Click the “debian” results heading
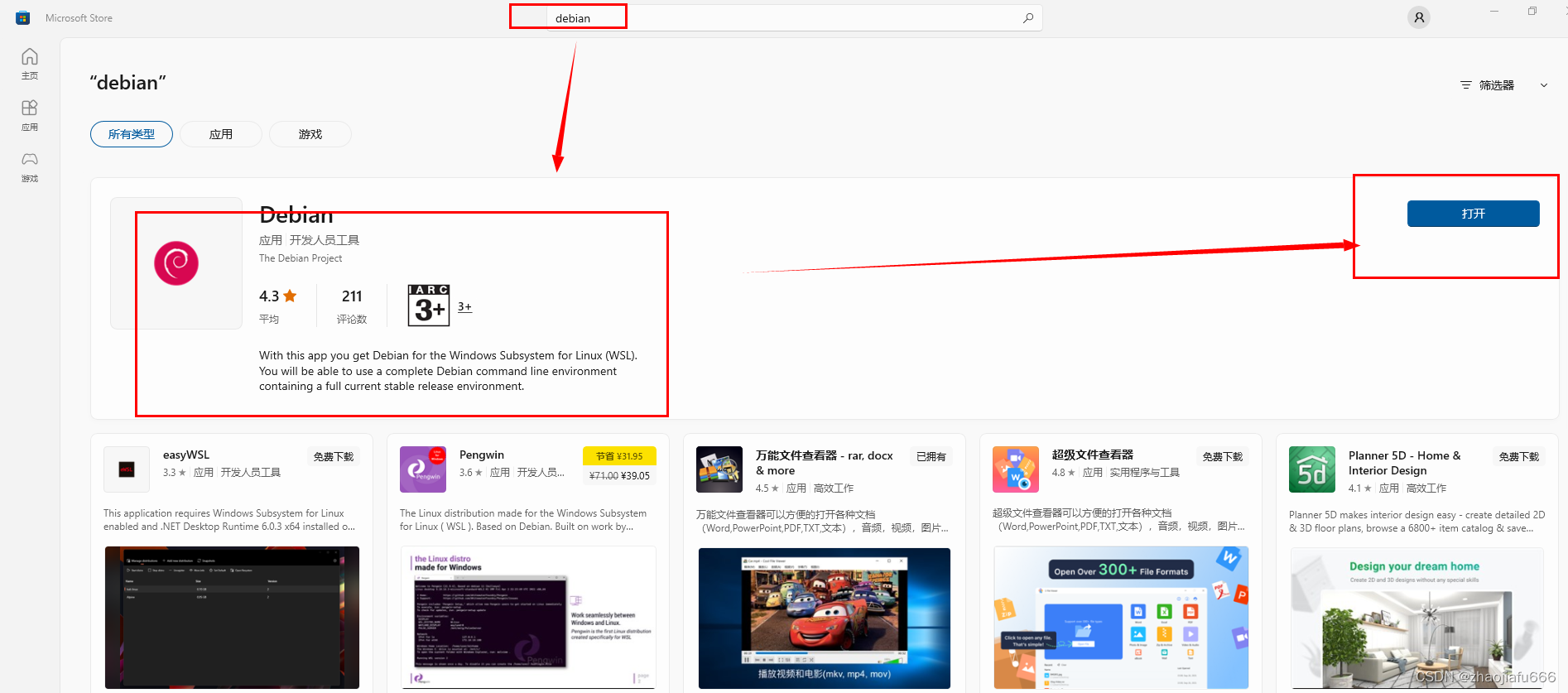Viewport: 1568px width, 693px height. (x=127, y=83)
